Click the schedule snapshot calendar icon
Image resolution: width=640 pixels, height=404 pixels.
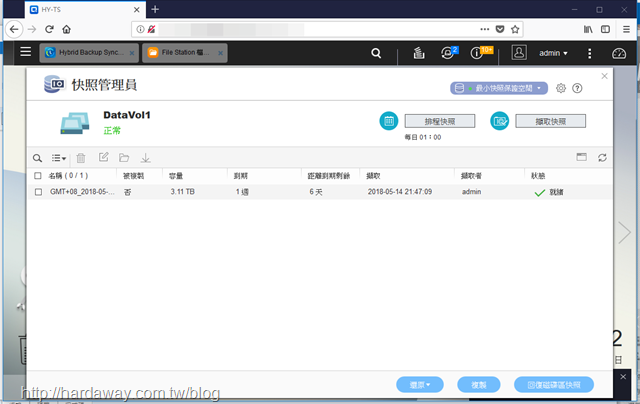[389, 121]
